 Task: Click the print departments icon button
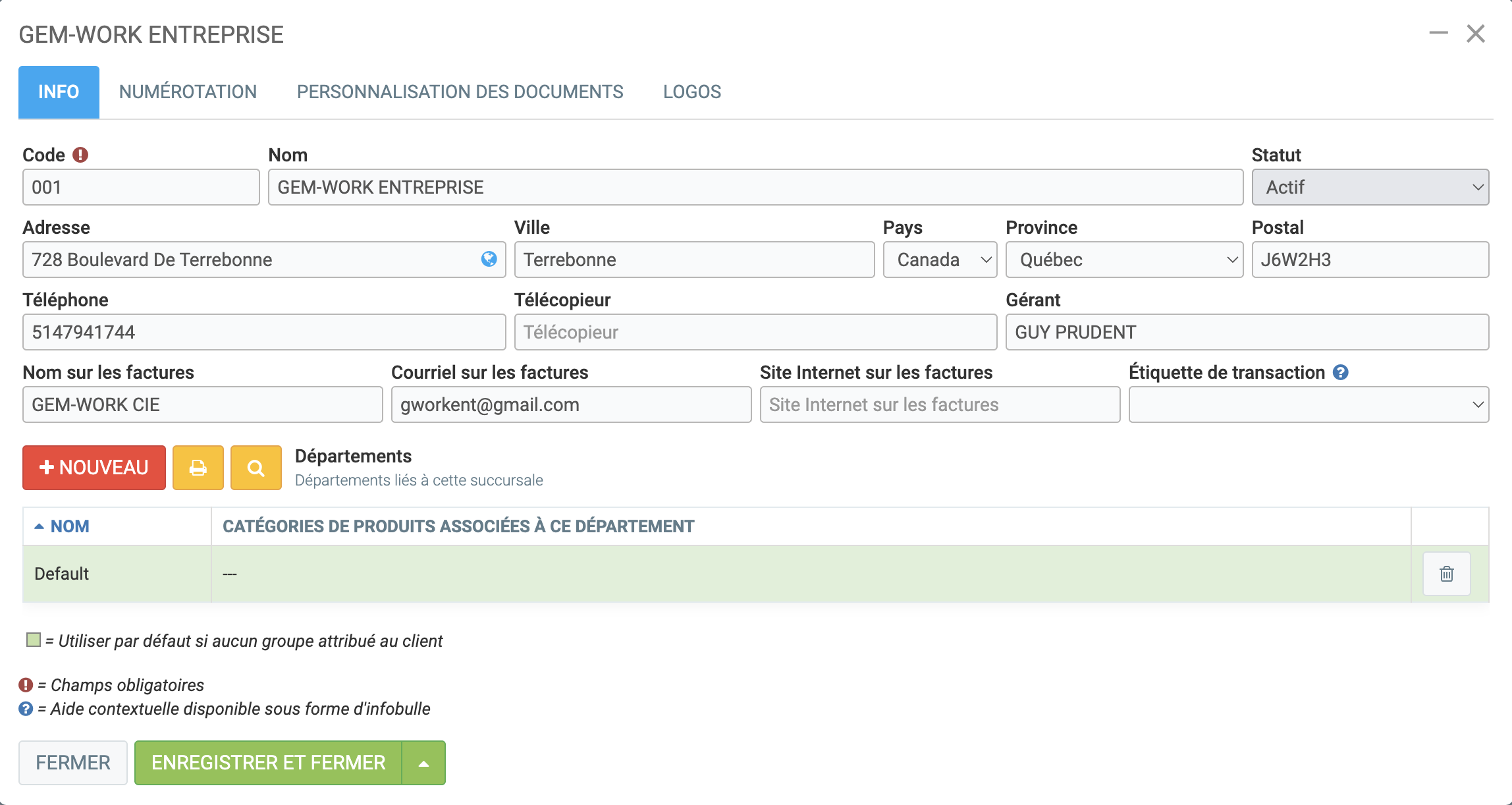(x=198, y=468)
